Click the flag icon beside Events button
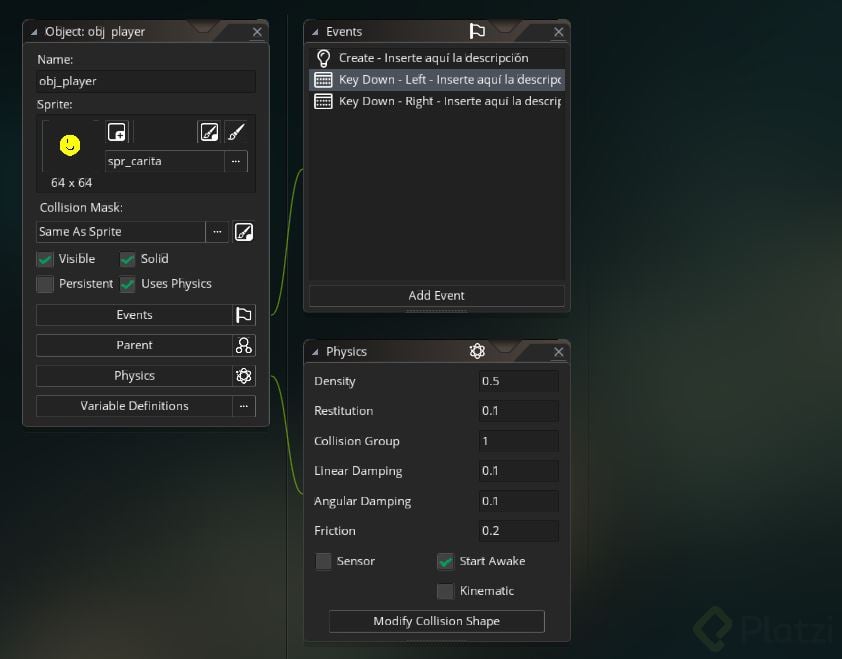This screenshot has height=659, width=842. (244, 315)
